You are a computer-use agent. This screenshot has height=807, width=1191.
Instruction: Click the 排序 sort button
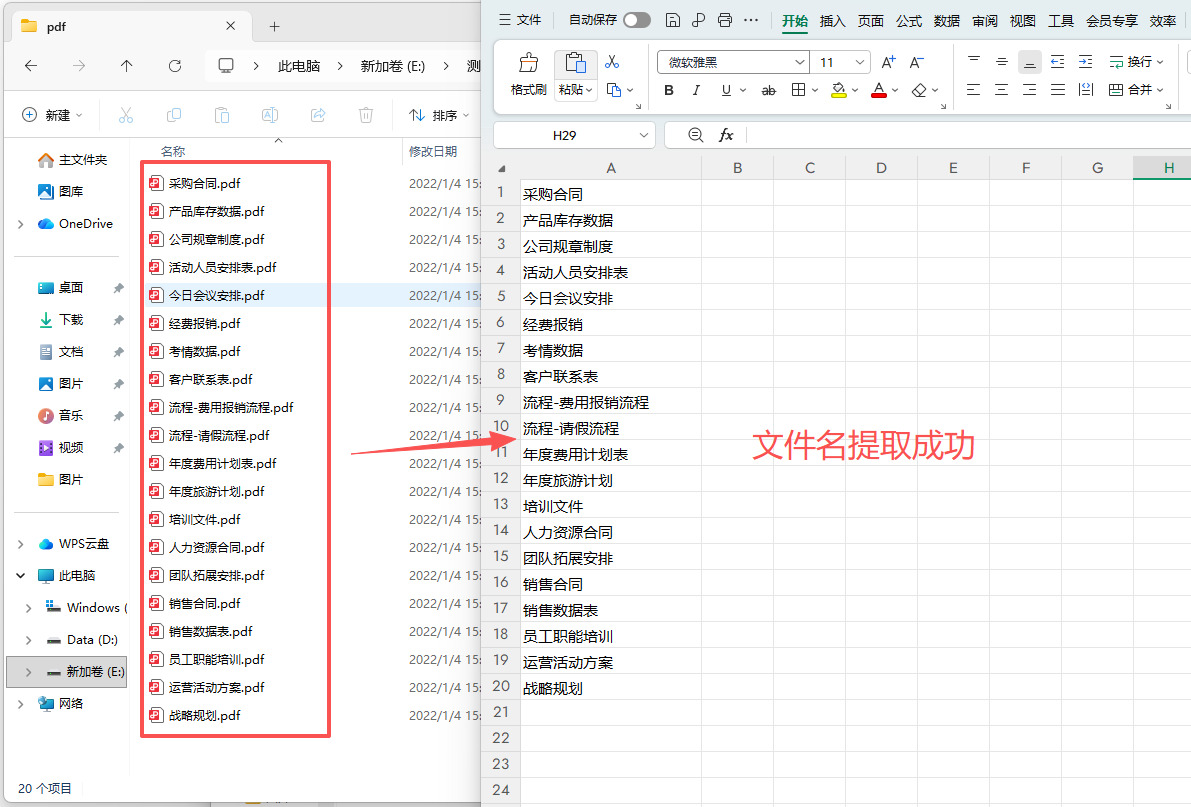440,116
